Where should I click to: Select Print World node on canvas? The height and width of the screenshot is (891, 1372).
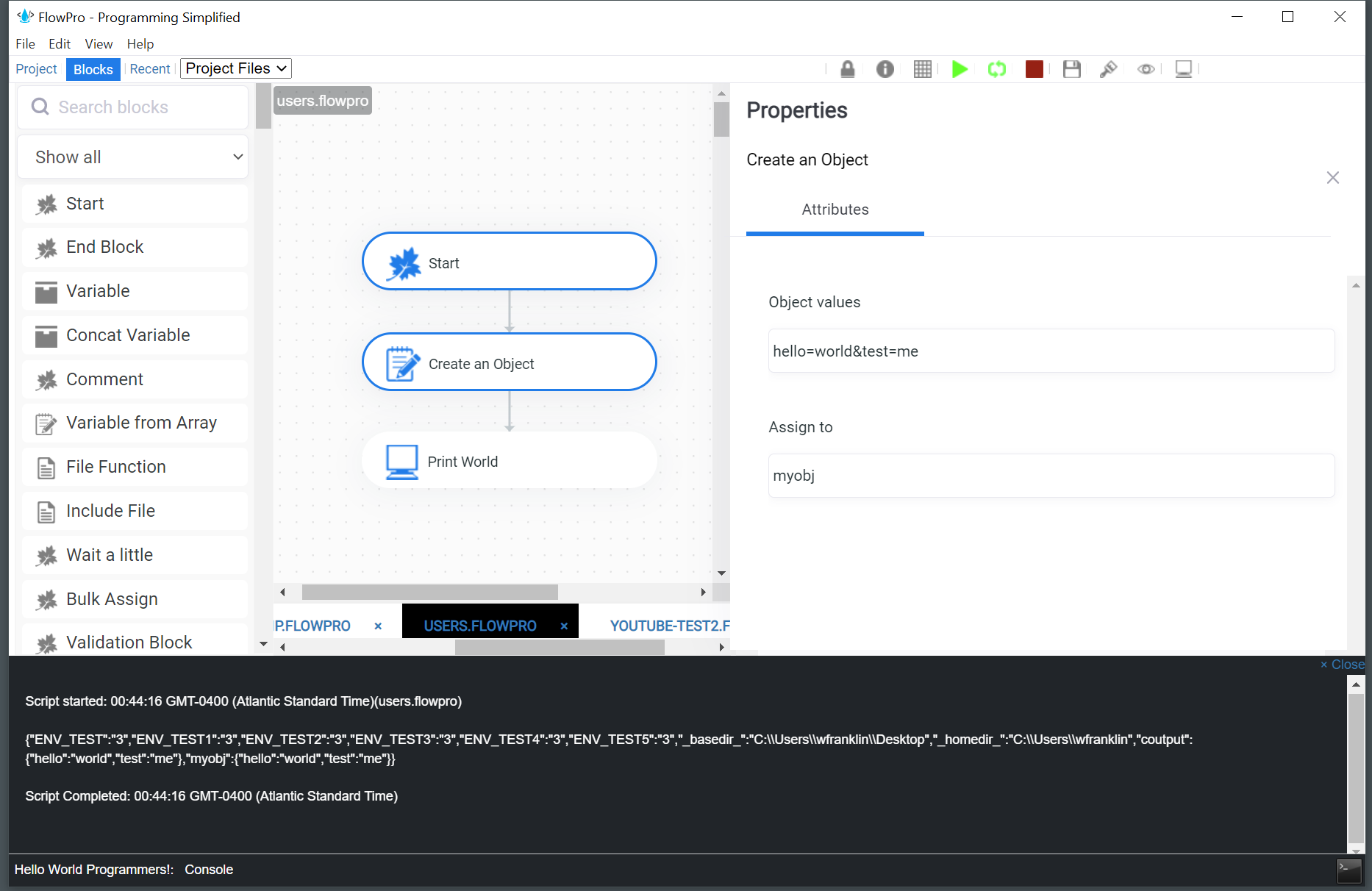[509, 461]
